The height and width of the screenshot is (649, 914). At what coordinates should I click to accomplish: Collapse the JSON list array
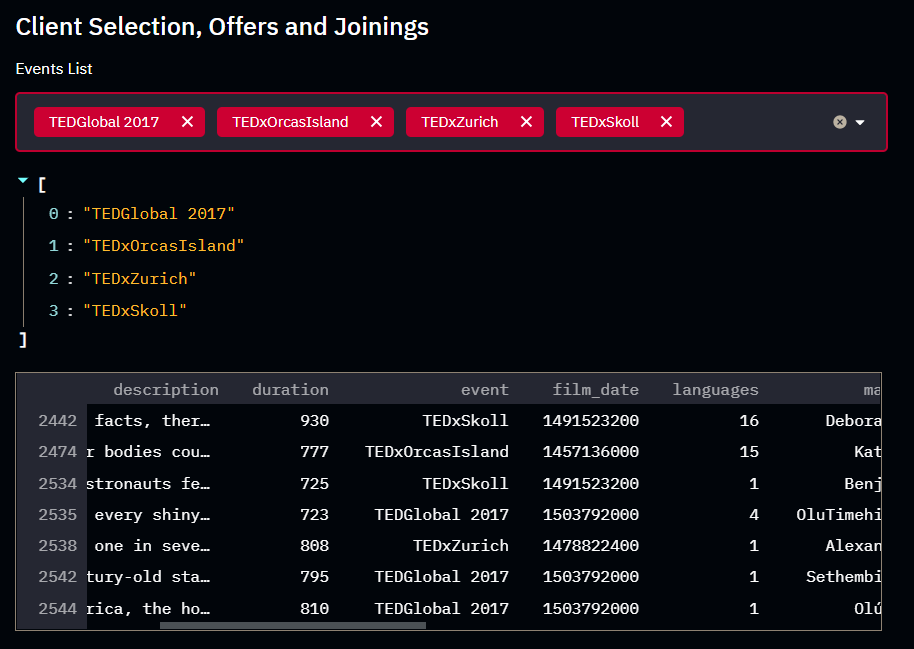pyautogui.click(x=23, y=181)
